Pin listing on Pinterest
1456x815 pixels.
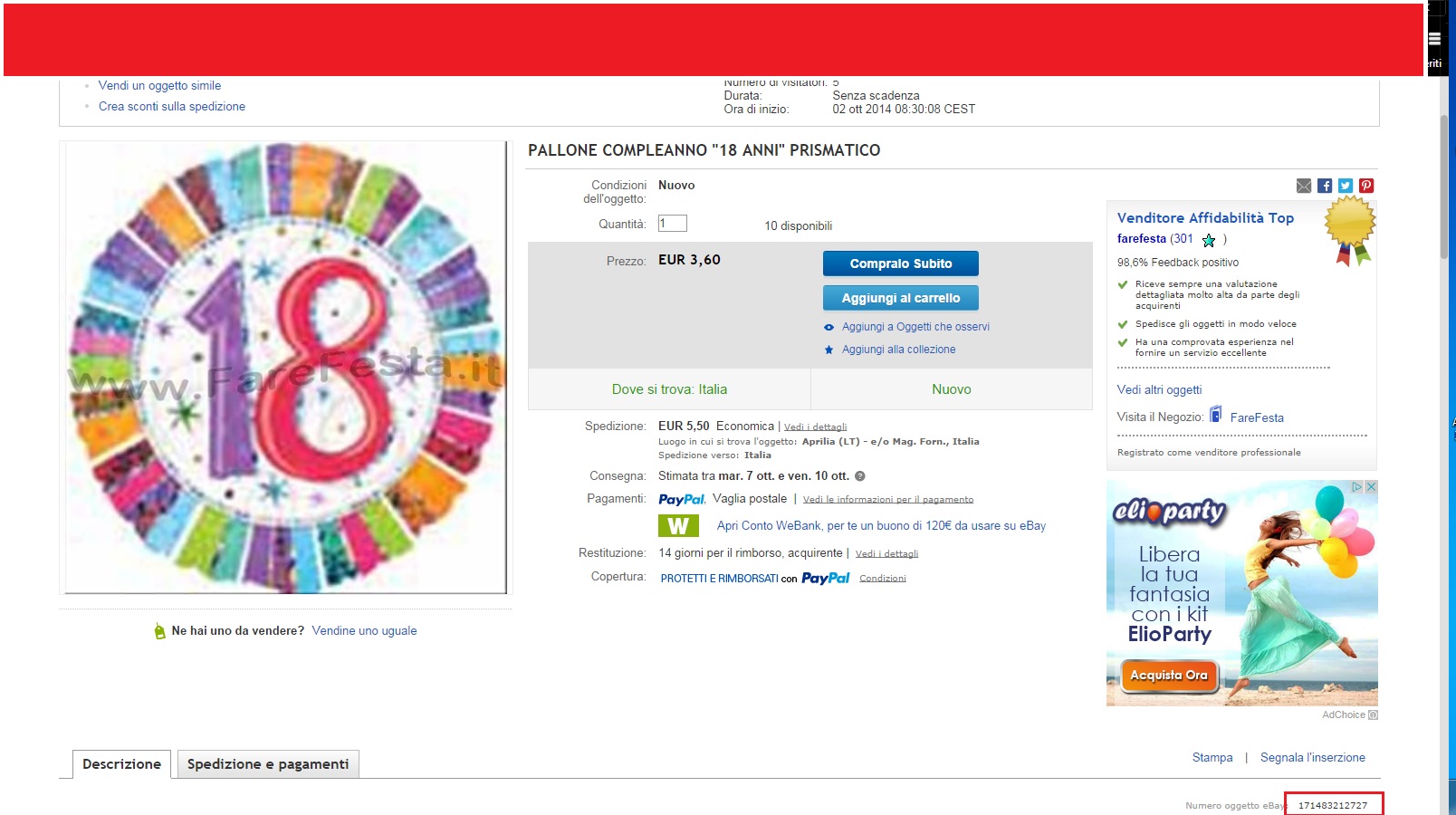tap(1366, 186)
